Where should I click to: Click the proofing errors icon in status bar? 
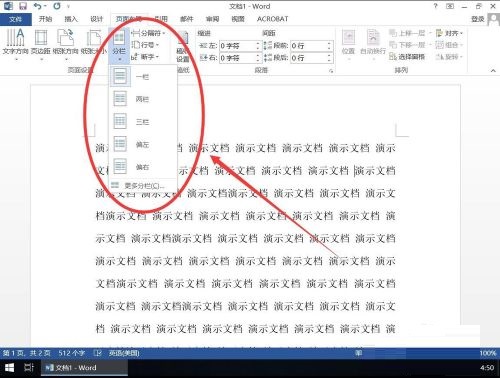[98, 353]
